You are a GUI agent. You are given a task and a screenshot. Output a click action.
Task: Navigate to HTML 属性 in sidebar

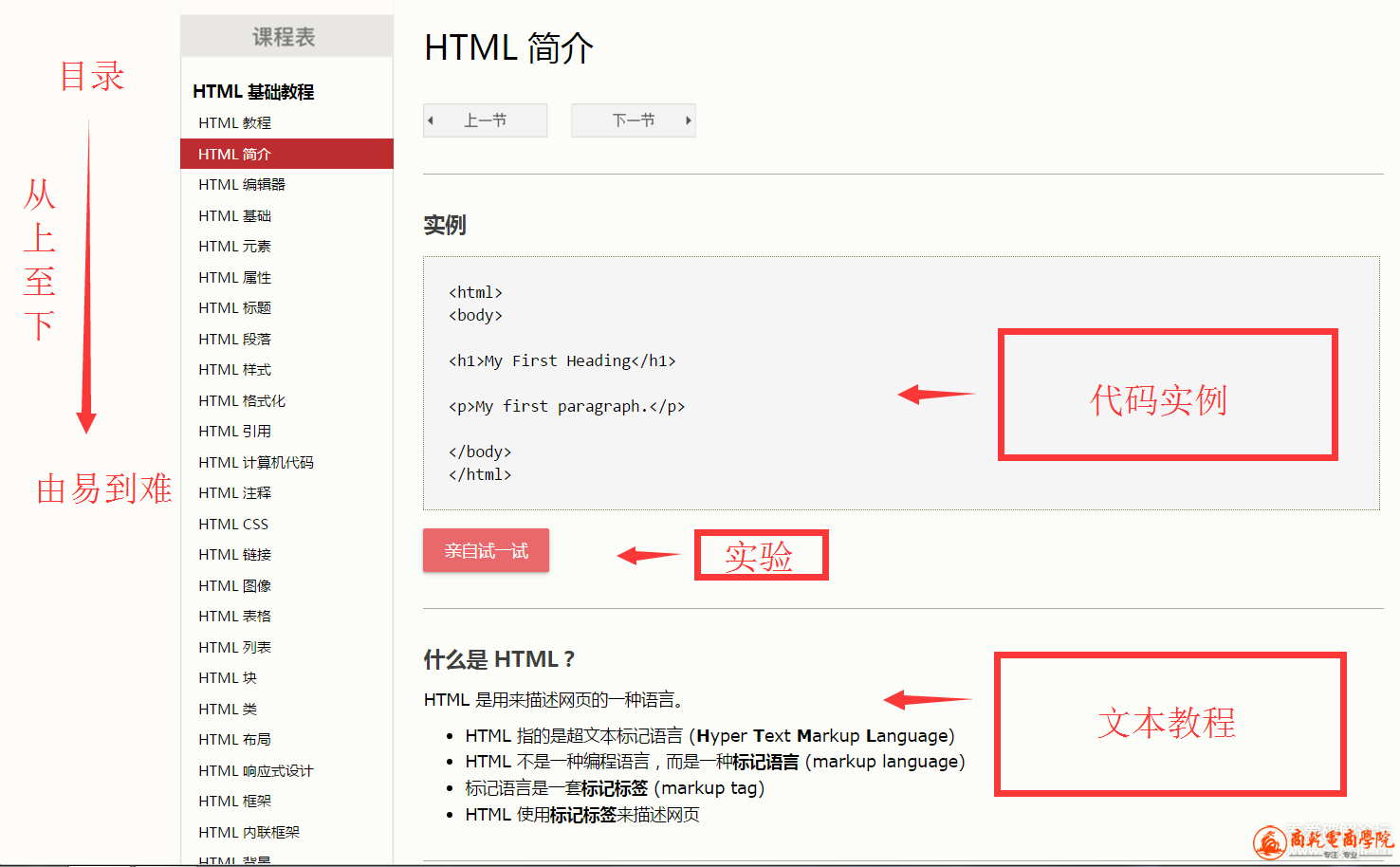pos(234,278)
